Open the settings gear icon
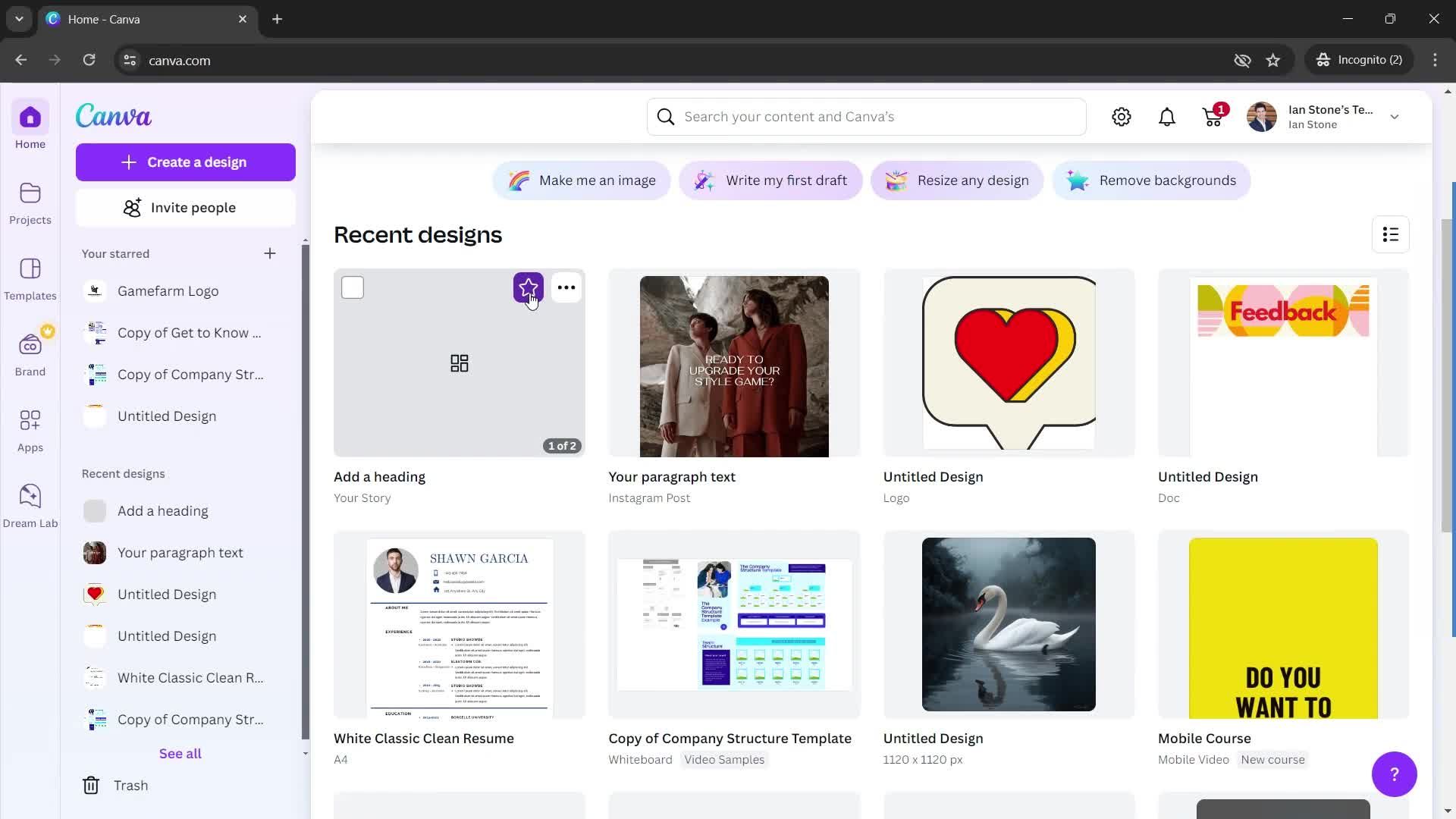This screenshot has height=819, width=1456. [x=1122, y=116]
